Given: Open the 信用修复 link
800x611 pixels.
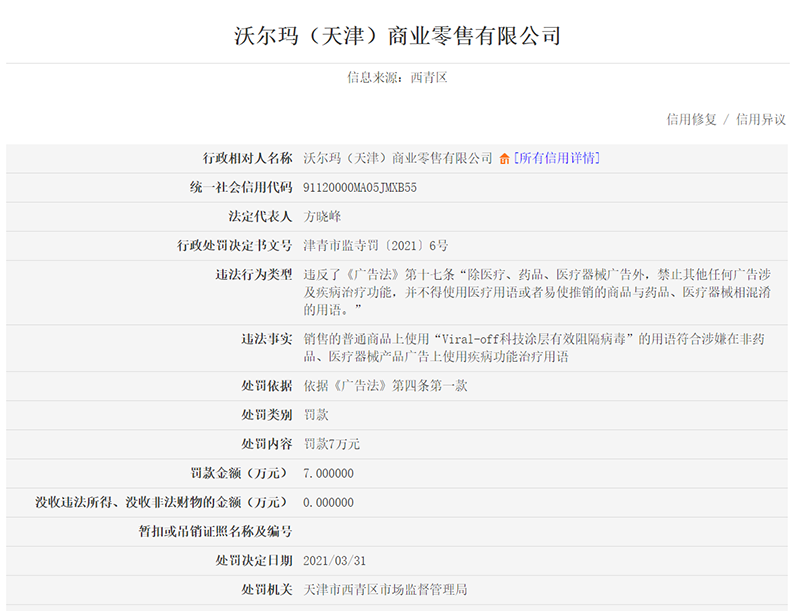Looking at the screenshot, I should point(691,119).
